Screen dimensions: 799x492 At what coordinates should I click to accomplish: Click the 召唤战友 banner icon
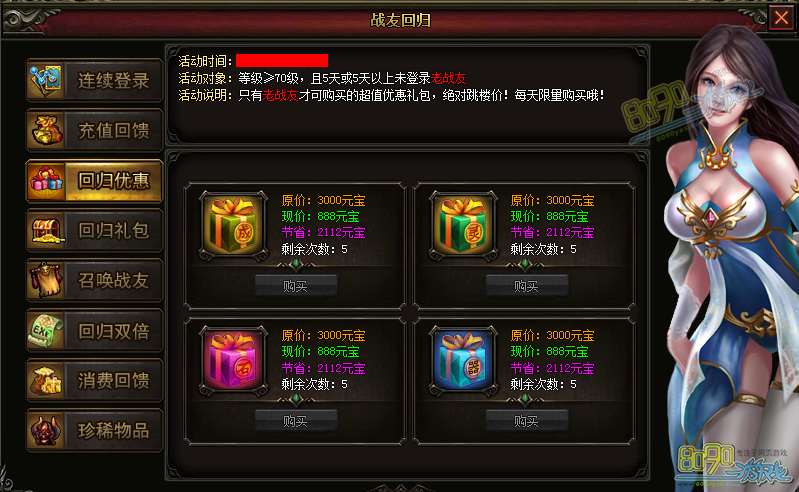pos(46,280)
